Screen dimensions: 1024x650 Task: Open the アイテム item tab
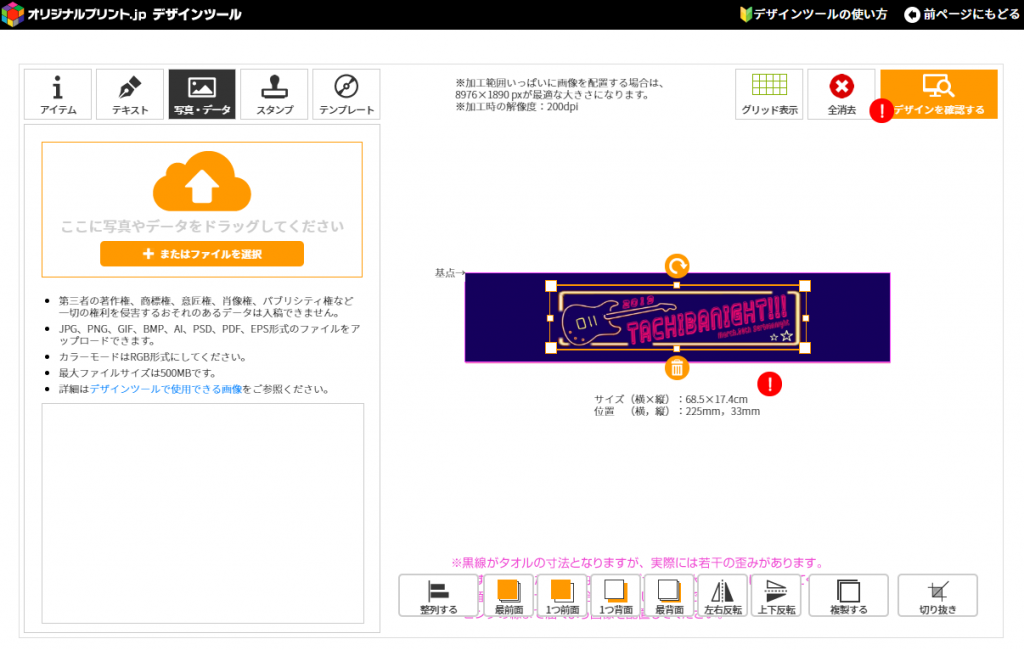pyautogui.click(x=57, y=94)
